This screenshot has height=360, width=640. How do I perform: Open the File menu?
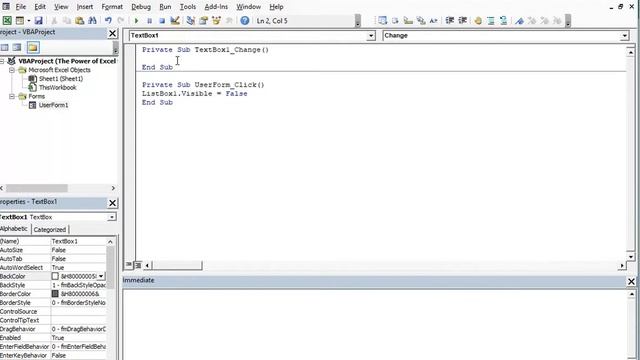tap(21, 7)
